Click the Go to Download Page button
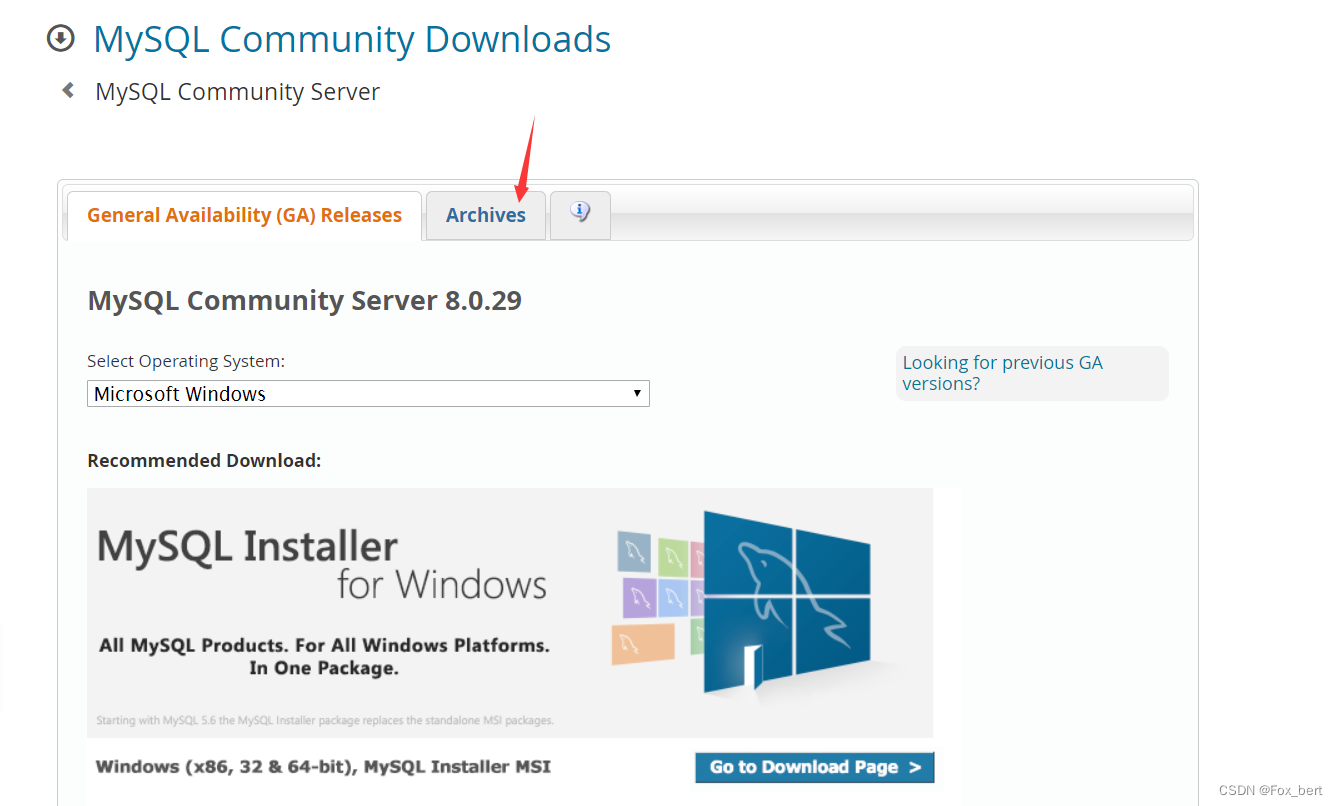The image size is (1338, 806). coord(815,767)
